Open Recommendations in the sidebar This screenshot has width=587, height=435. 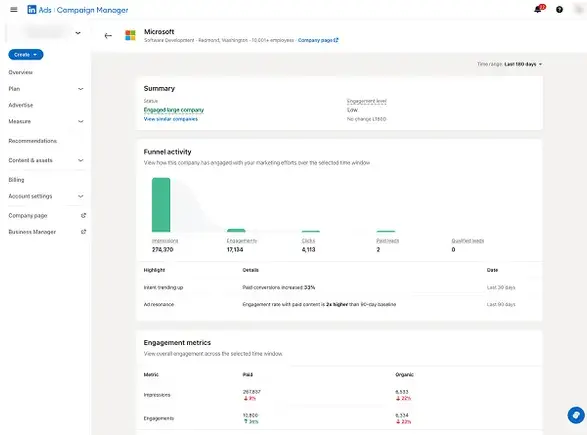click(x=33, y=141)
